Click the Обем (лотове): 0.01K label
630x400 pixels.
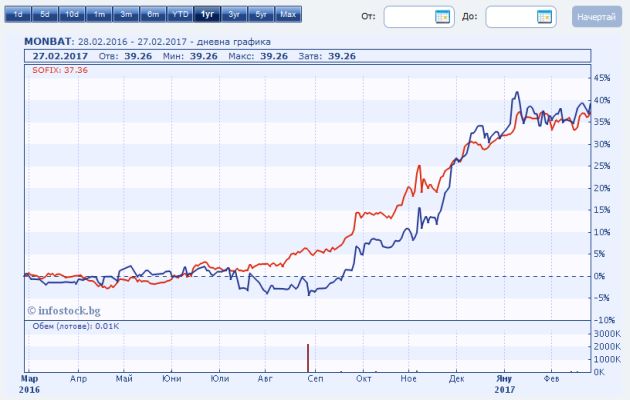(x=76, y=326)
